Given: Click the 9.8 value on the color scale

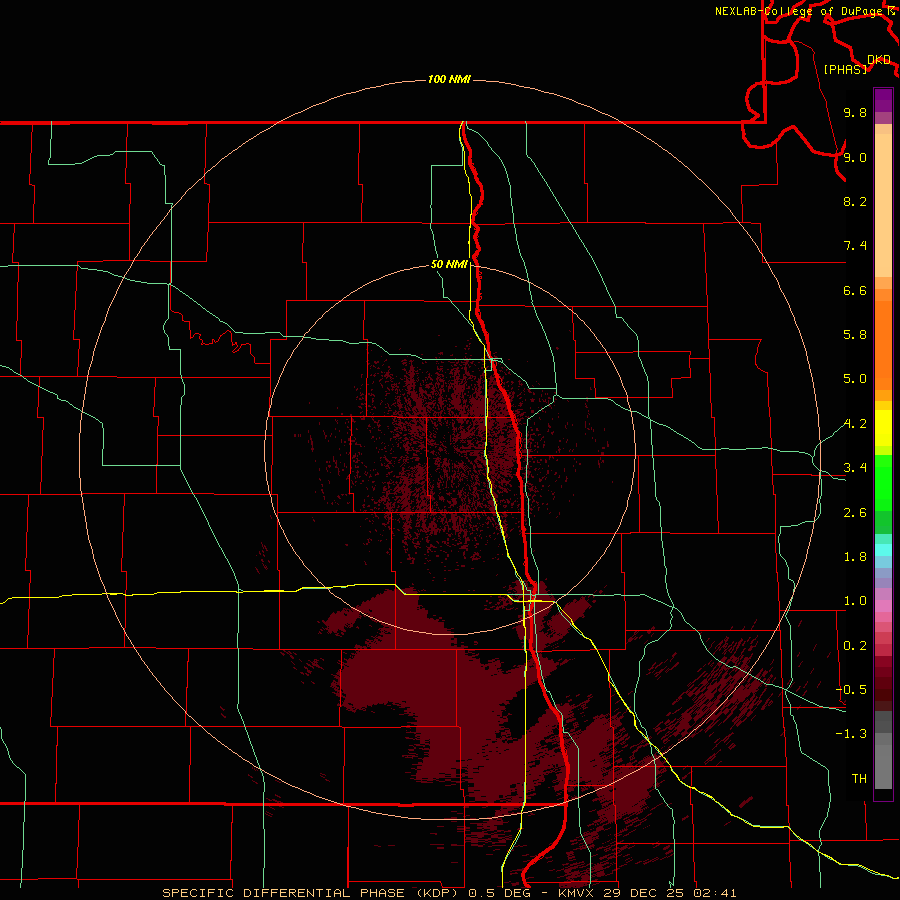Looking at the screenshot, I should click(855, 113).
